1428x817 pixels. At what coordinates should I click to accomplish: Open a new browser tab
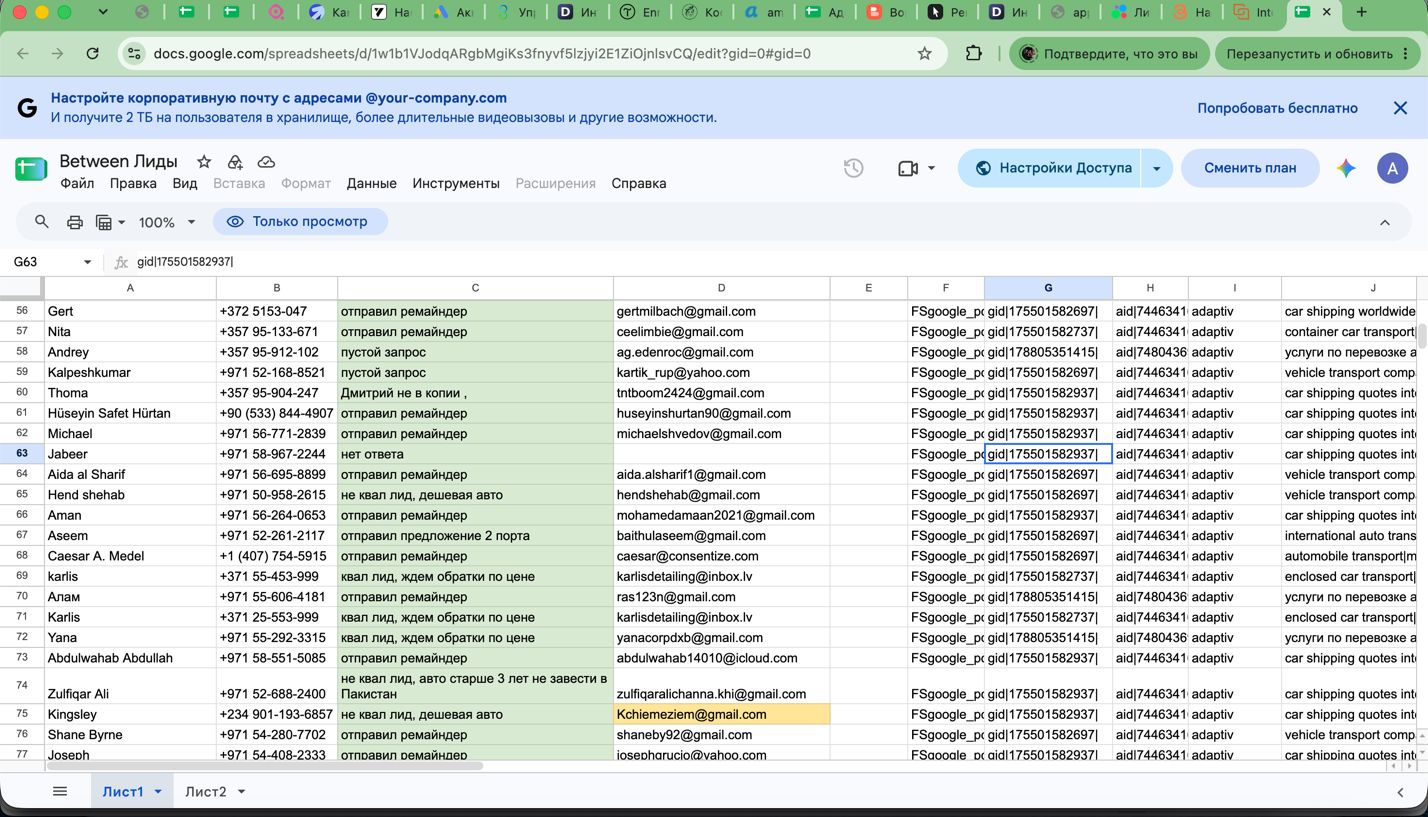1361,13
